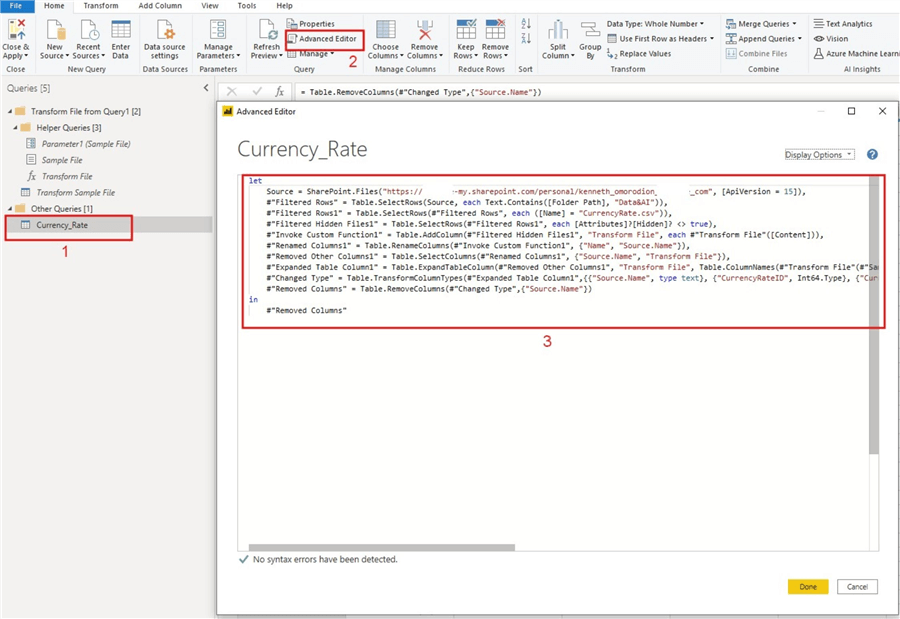
Task: Click the Enter Data icon
Action: pos(121,29)
